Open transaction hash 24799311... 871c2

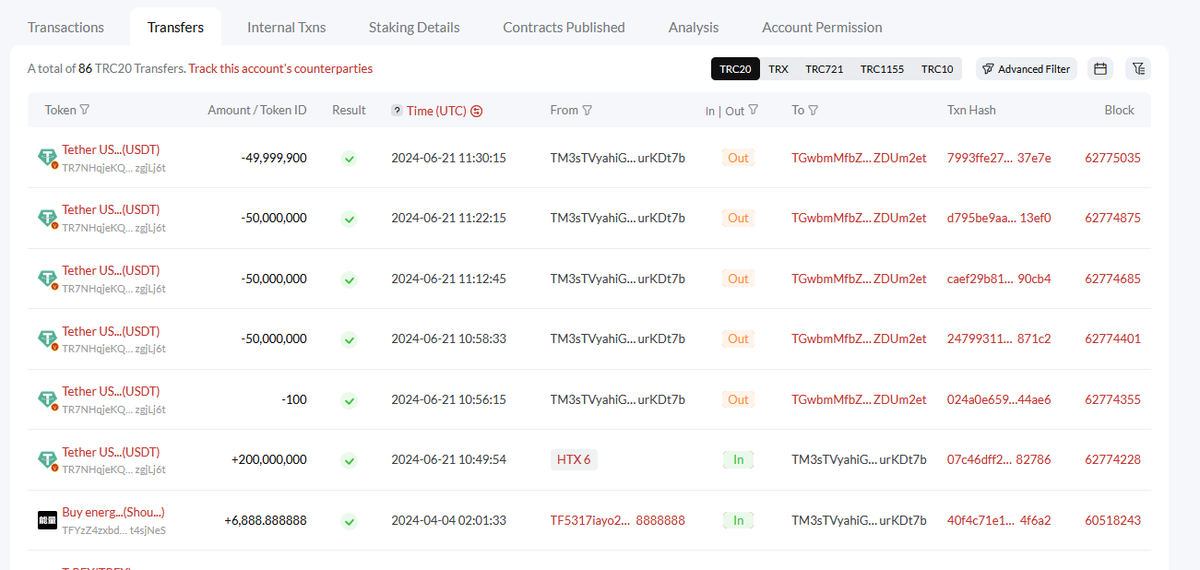point(999,339)
